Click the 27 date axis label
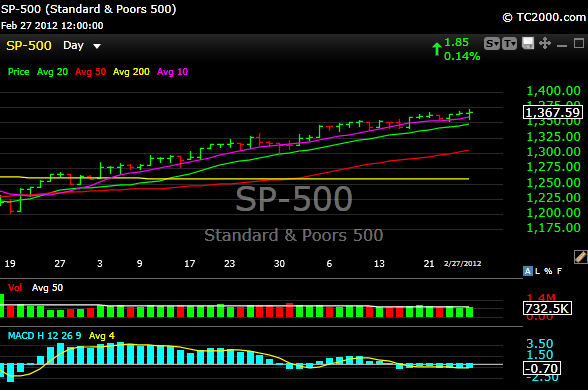588x390 pixels. click(60, 264)
